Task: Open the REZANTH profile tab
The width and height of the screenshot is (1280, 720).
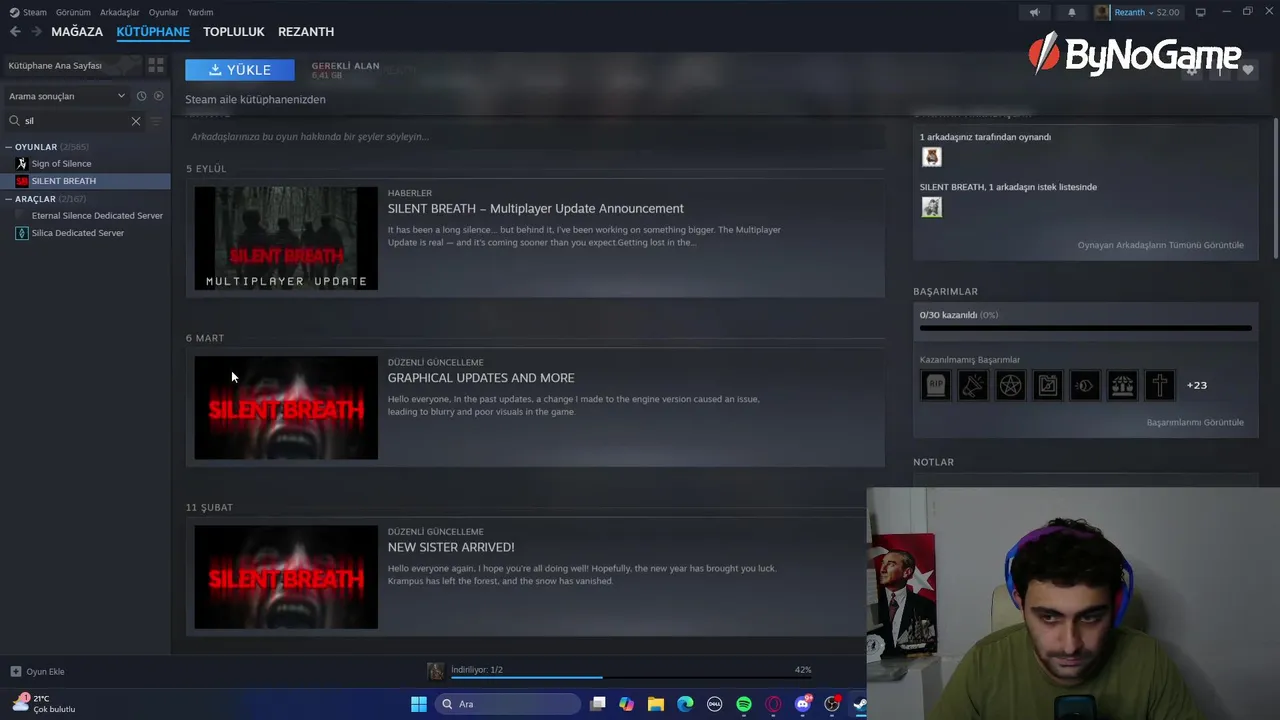Action: pos(306,32)
